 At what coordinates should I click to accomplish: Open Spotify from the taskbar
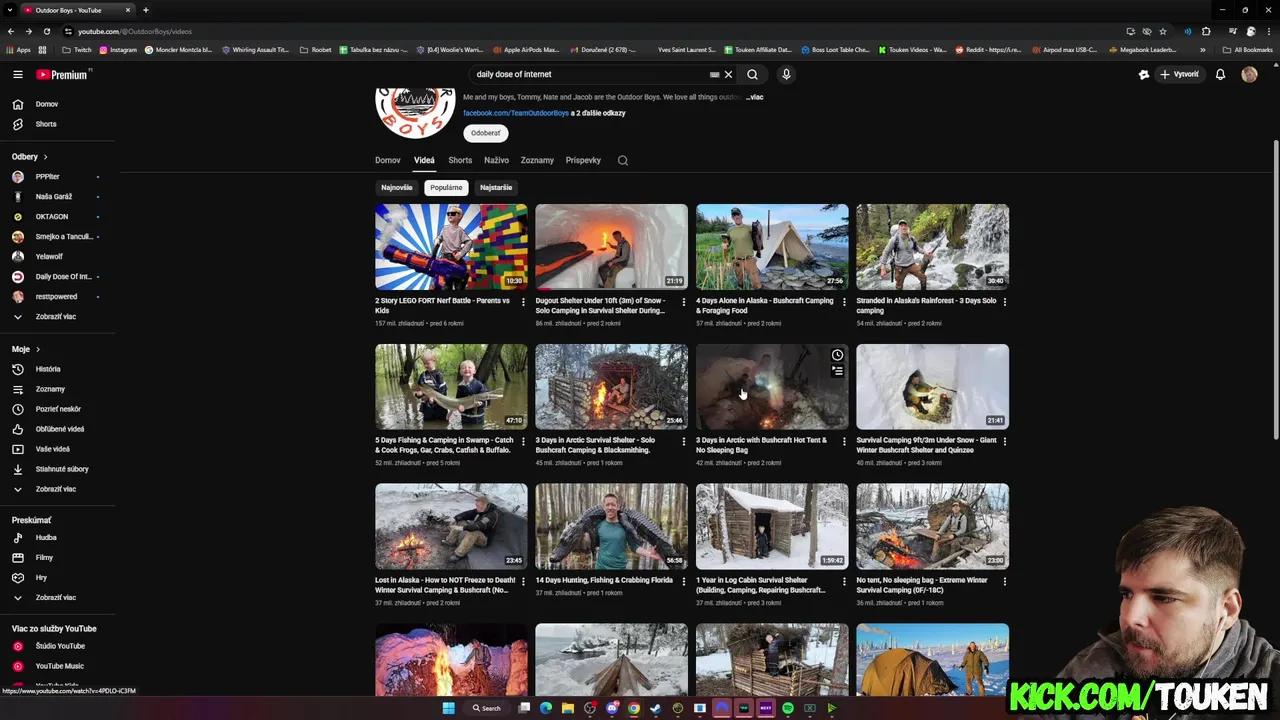pyautogui.click(x=788, y=708)
